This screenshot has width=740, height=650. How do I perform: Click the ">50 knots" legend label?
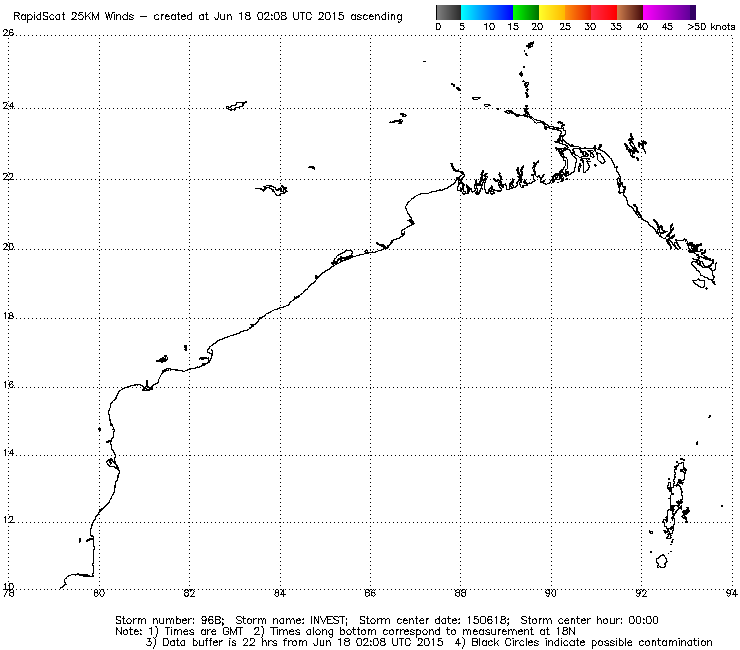click(711, 27)
